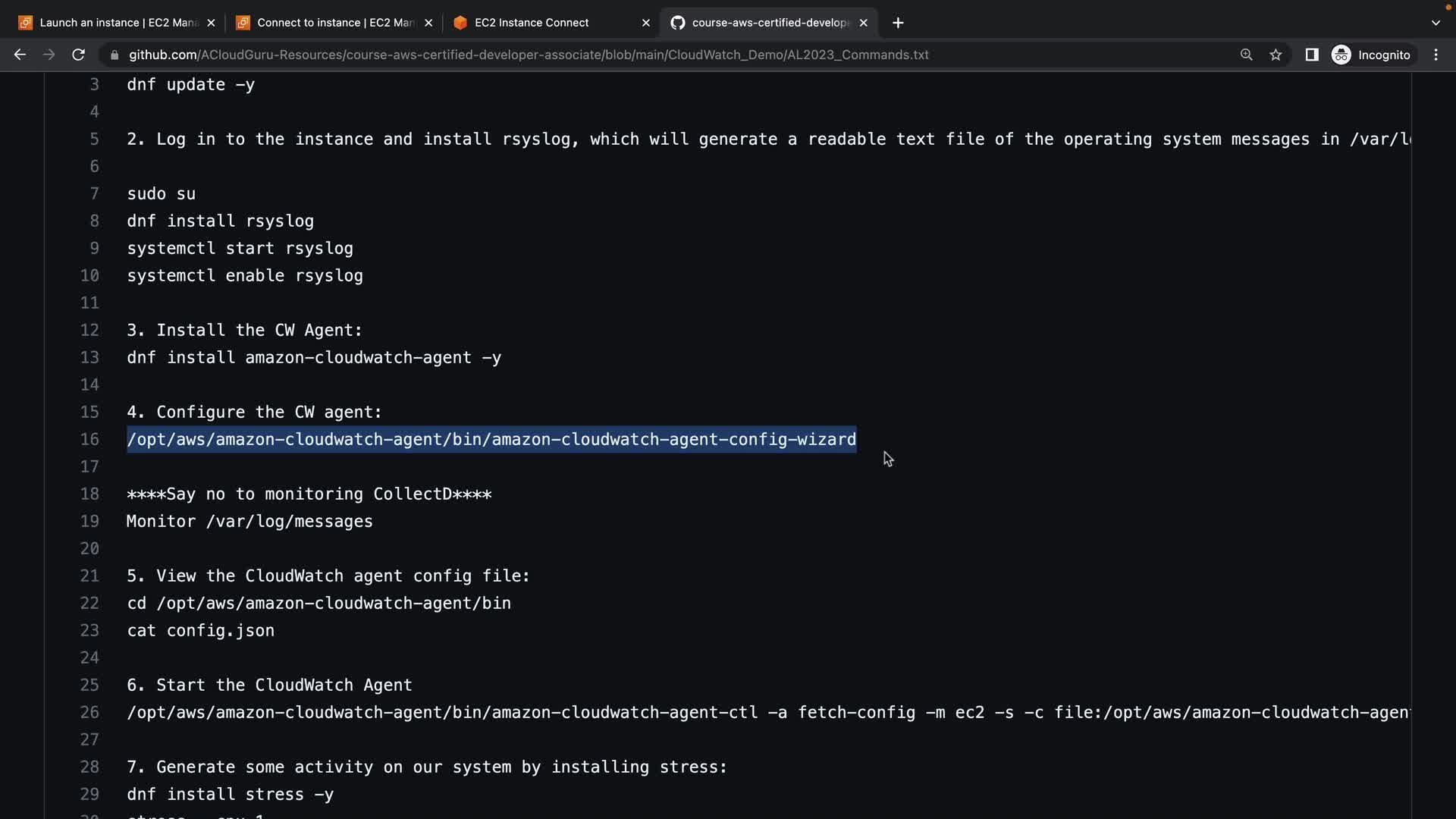Click line number 26 in the gutter
The height and width of the screenshot is (819, 1456).
pyautogui.click(x=89, y=712)
